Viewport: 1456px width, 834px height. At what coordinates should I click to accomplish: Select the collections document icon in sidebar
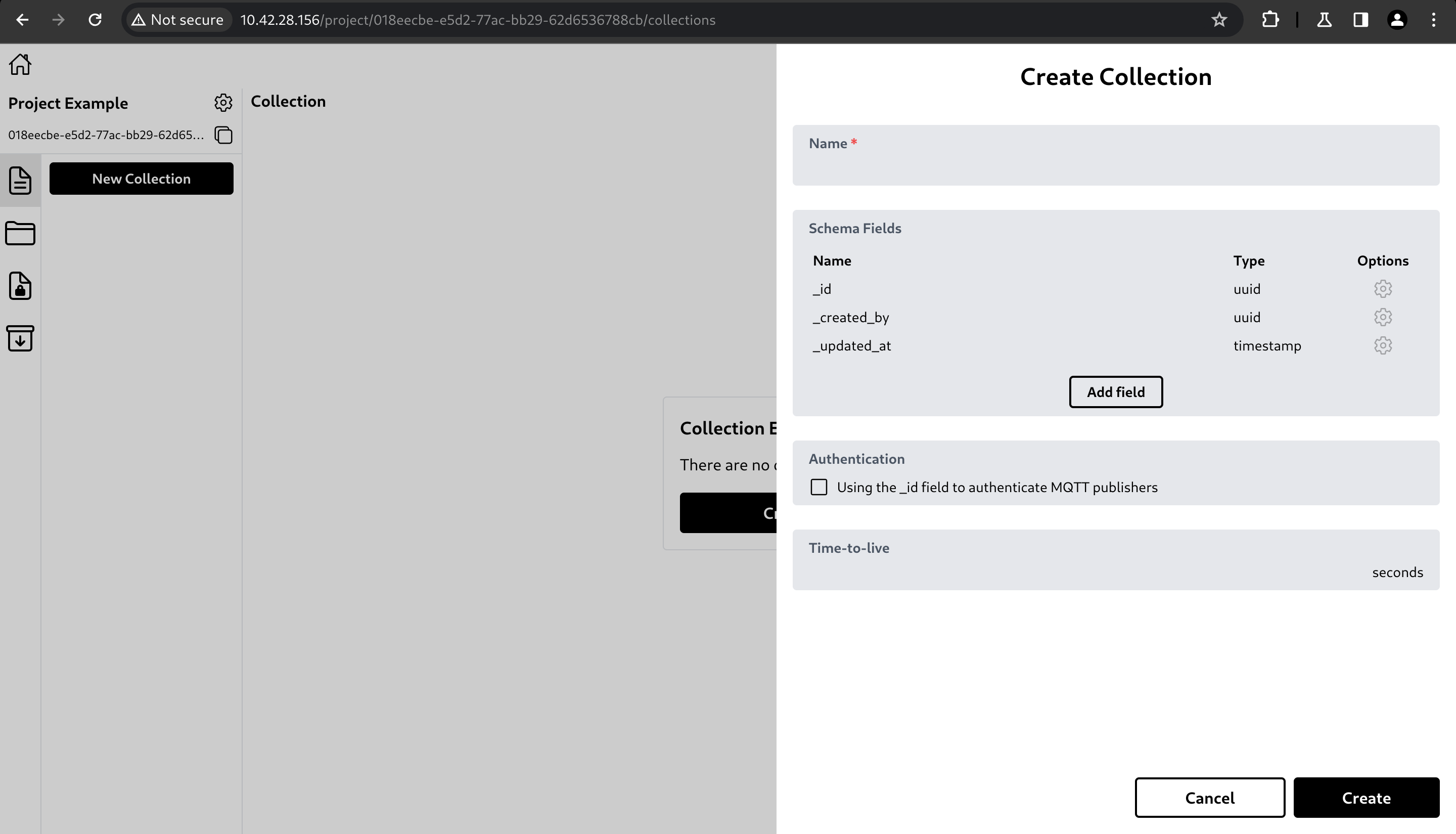(20, 181)
